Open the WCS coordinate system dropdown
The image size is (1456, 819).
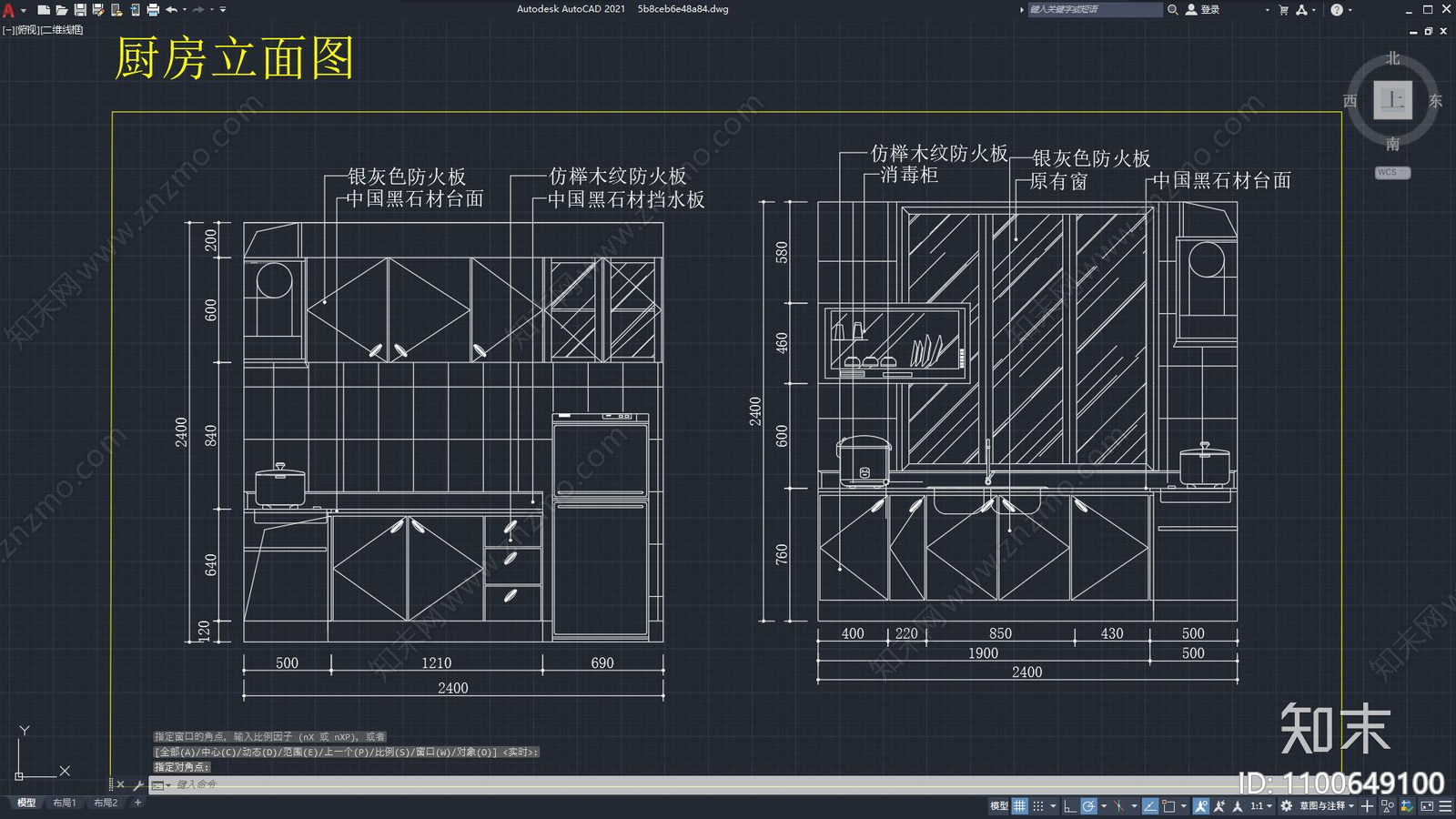(x=1392, y=172)
